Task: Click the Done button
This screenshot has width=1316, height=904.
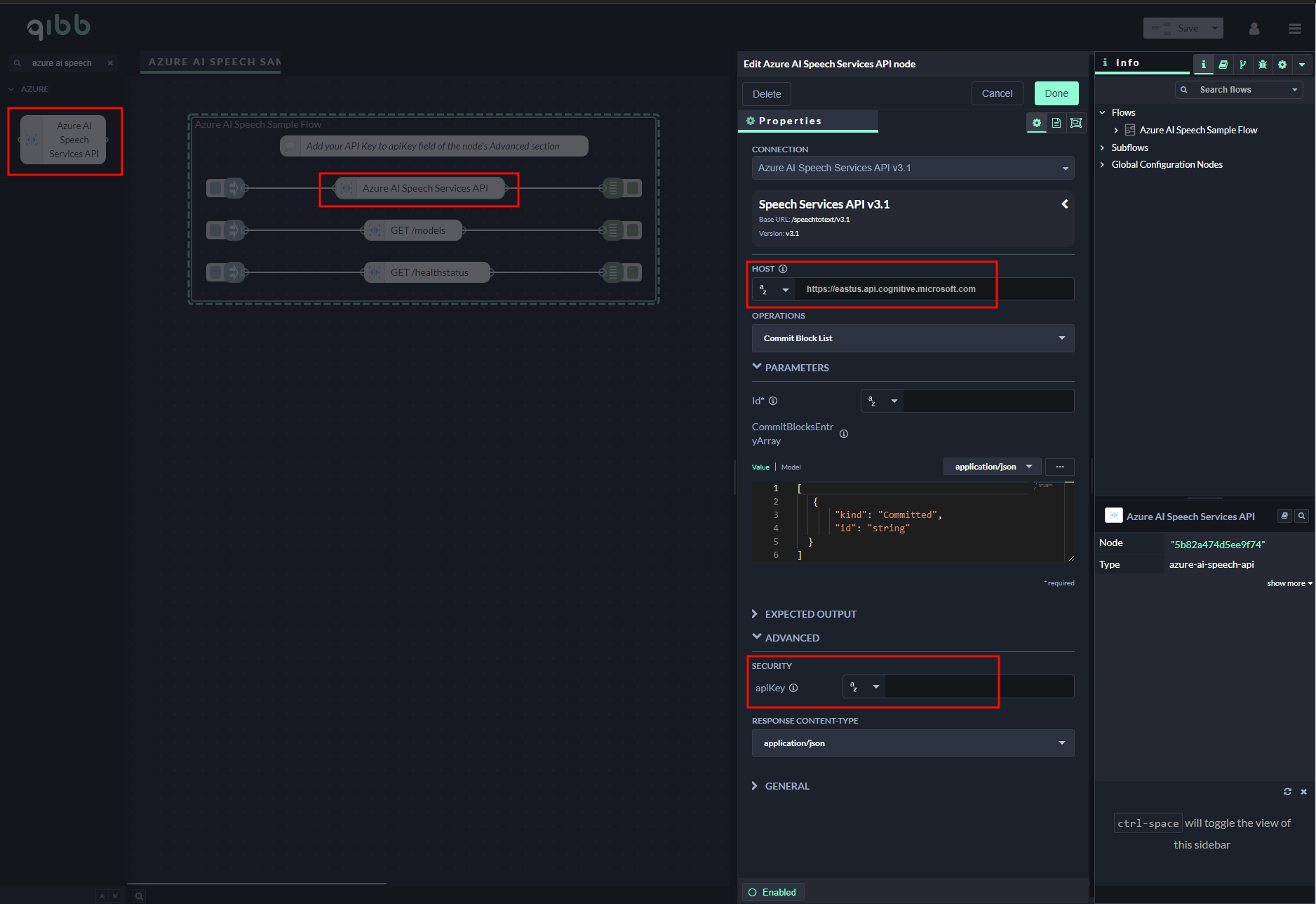Action: [x=1056, y=94]
